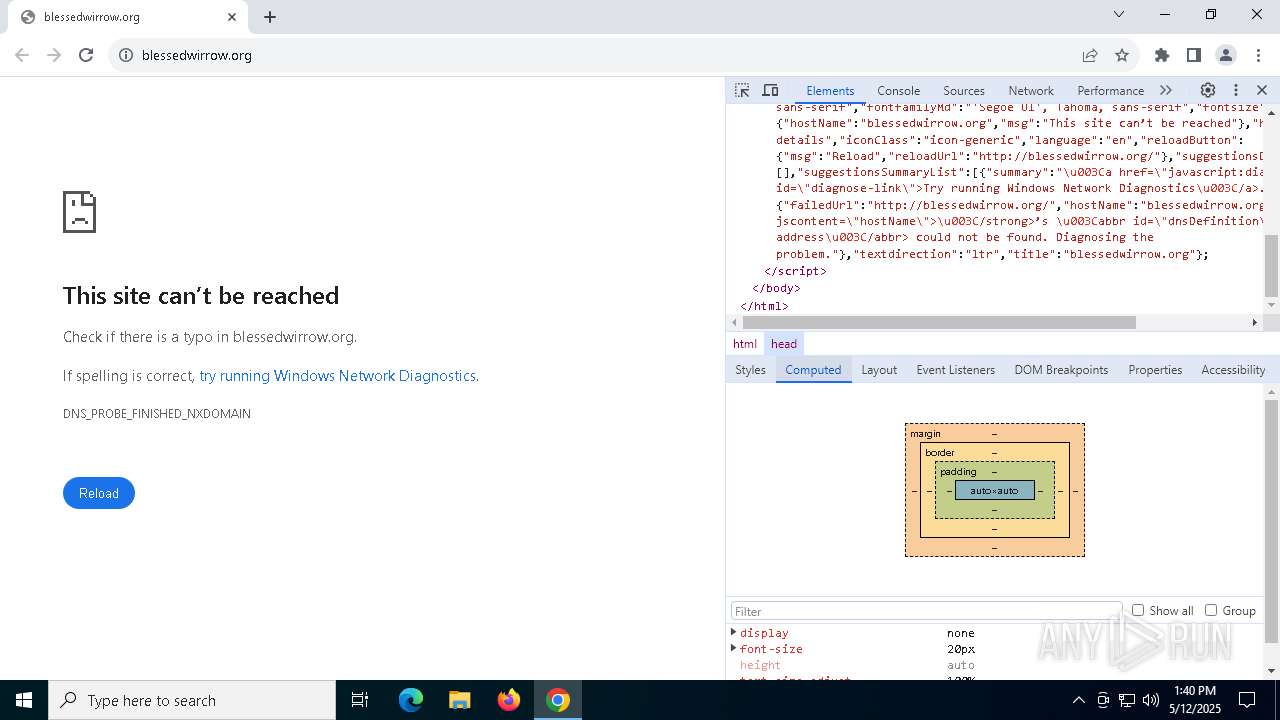Screen dimensions: 1280x720
Task: Click the Computed pane vertical scrollbar
Action: (x=1272, y=521)
